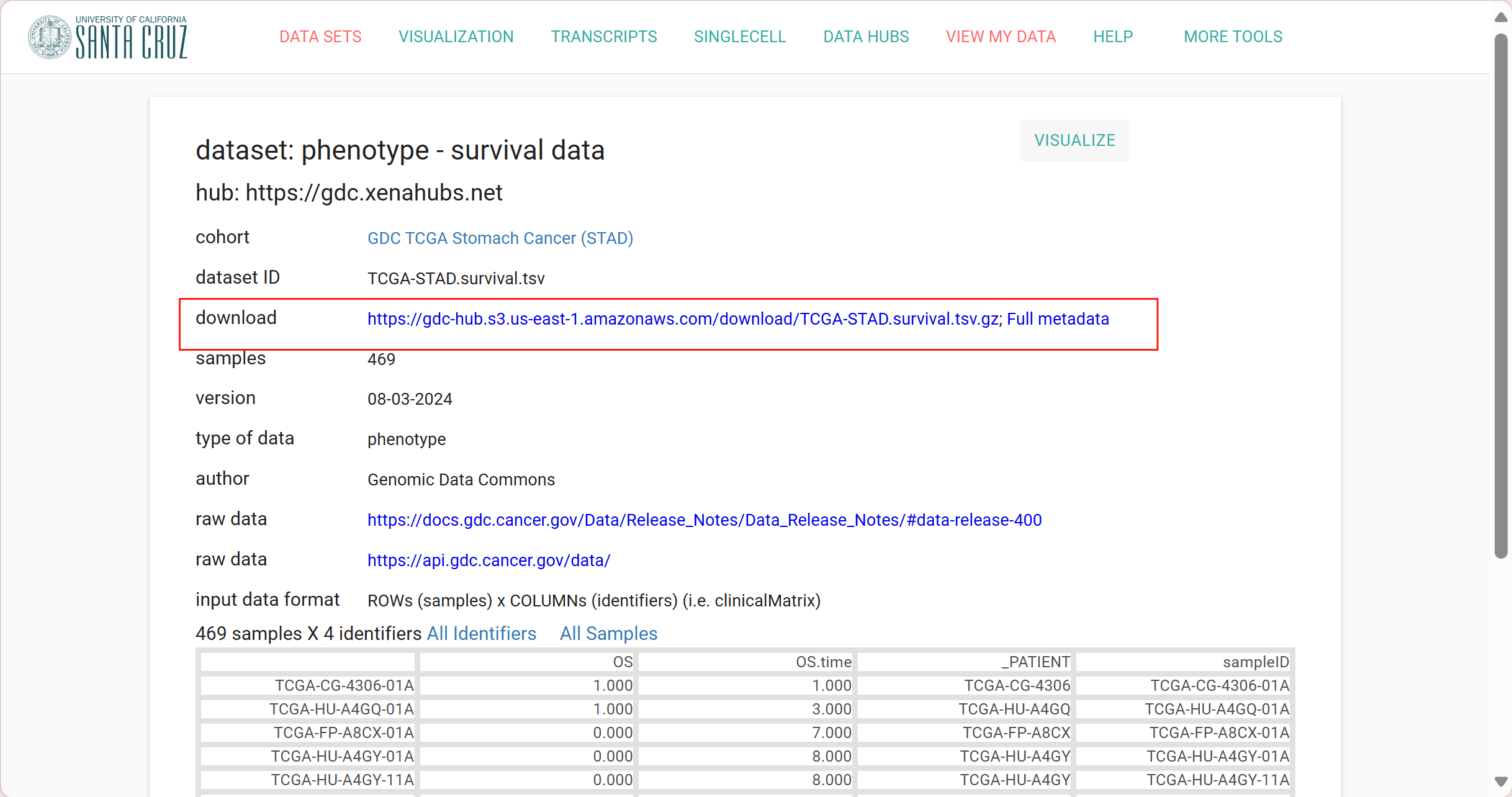This screenshot has height=797, width=1512.
Task: Open GDC TCGA Stomach Cancer cohort link
Action: tap(500, 238)
